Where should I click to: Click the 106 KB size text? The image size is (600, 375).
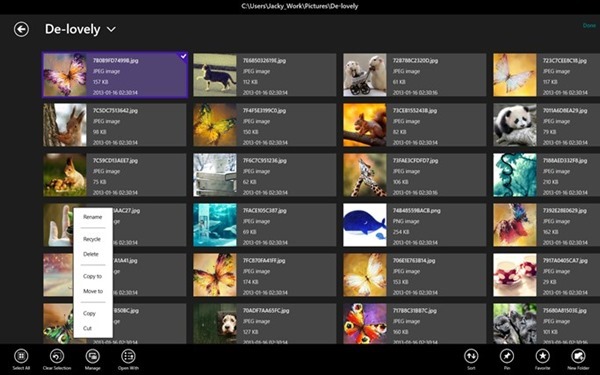pyautogui.click(x=400, y=182)
